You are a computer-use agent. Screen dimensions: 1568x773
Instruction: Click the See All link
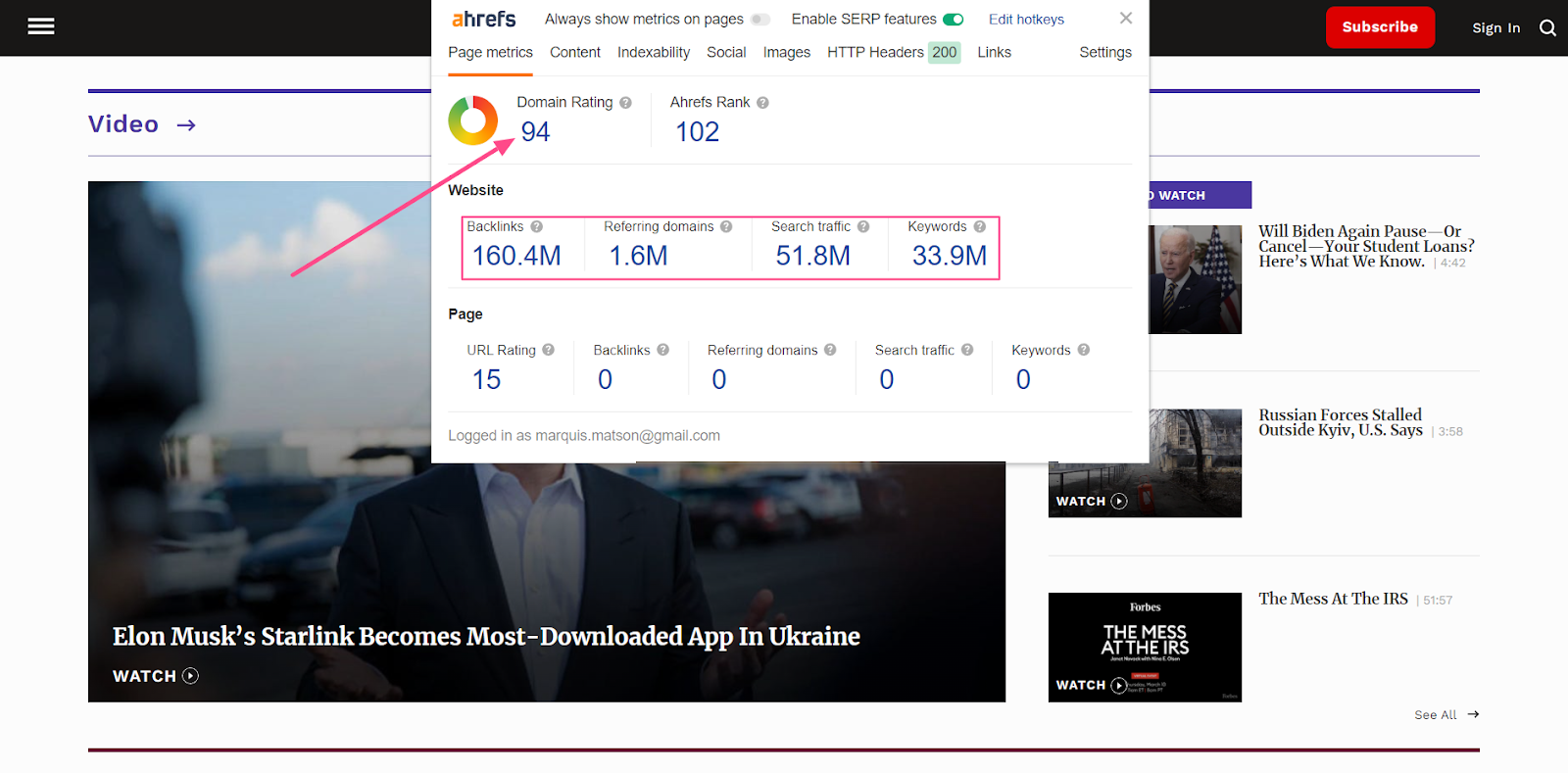(1435, 715)
